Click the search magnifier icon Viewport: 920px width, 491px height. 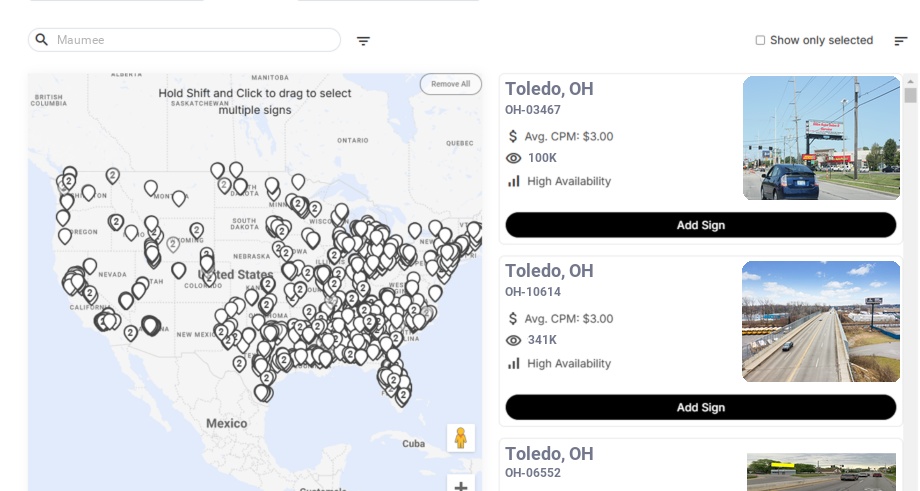(42, 40)
